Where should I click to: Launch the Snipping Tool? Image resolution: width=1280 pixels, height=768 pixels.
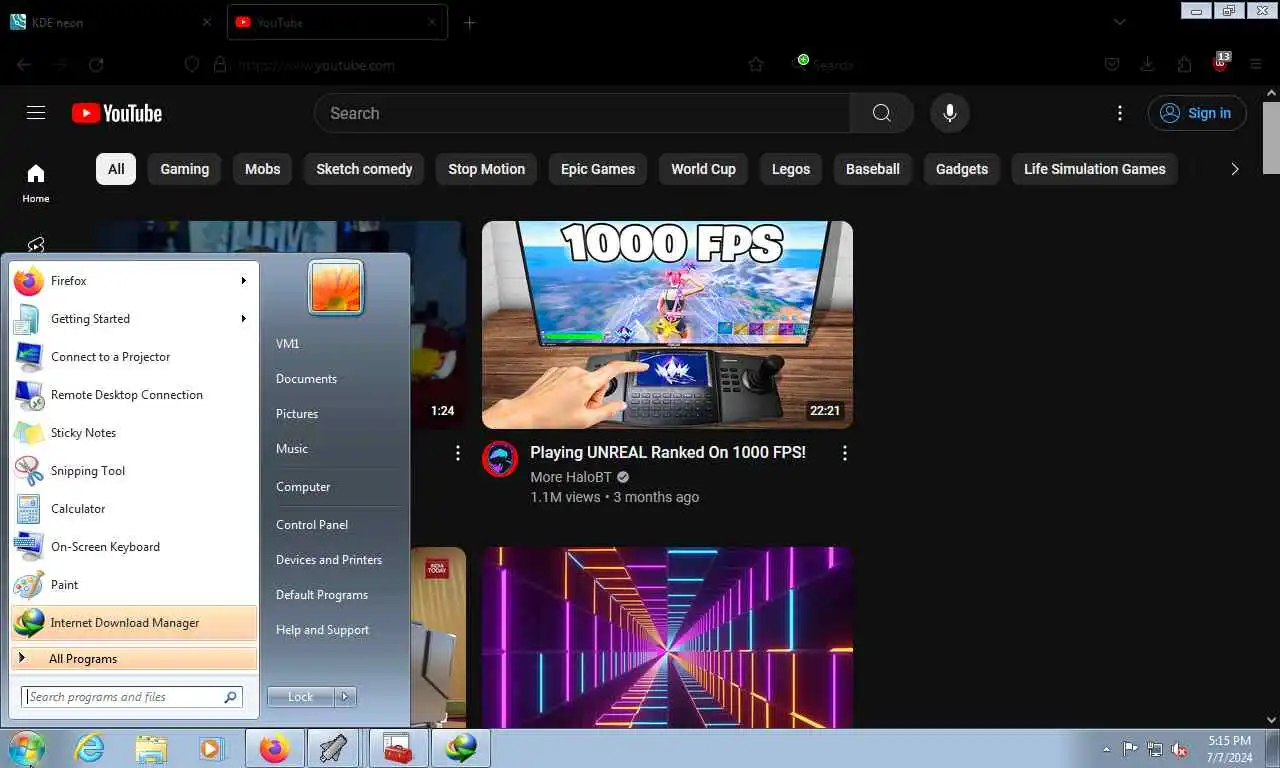[133, 471]
